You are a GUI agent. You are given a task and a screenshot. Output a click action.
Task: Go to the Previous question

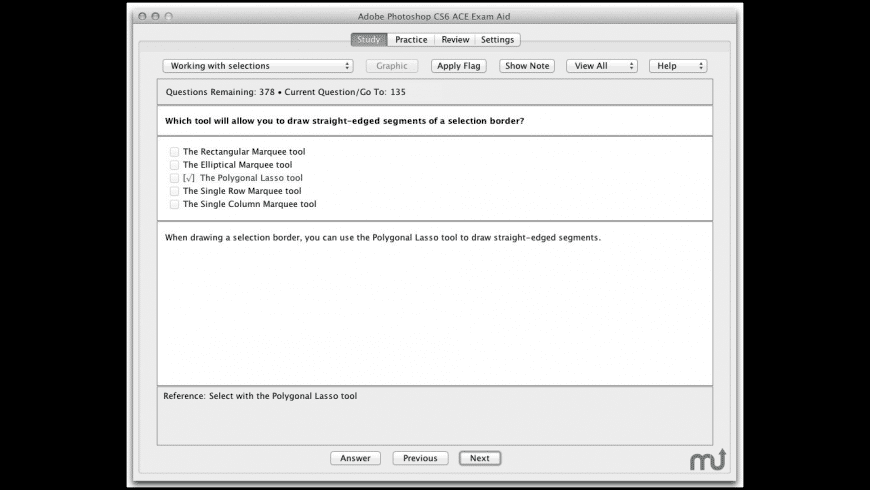420,458
